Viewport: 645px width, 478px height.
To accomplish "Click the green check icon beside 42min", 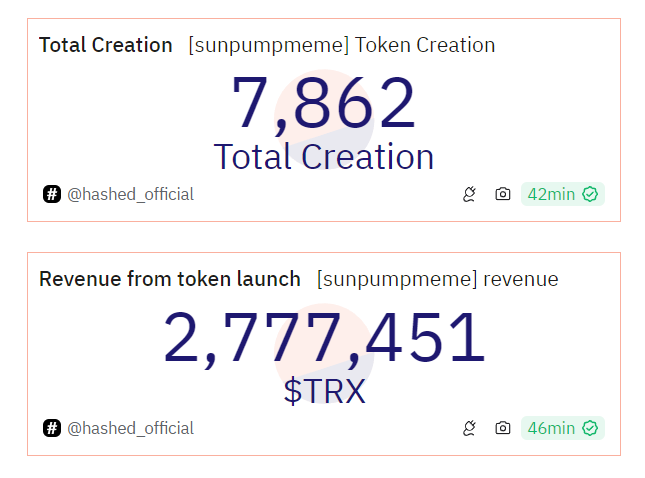I will point(590,194).
